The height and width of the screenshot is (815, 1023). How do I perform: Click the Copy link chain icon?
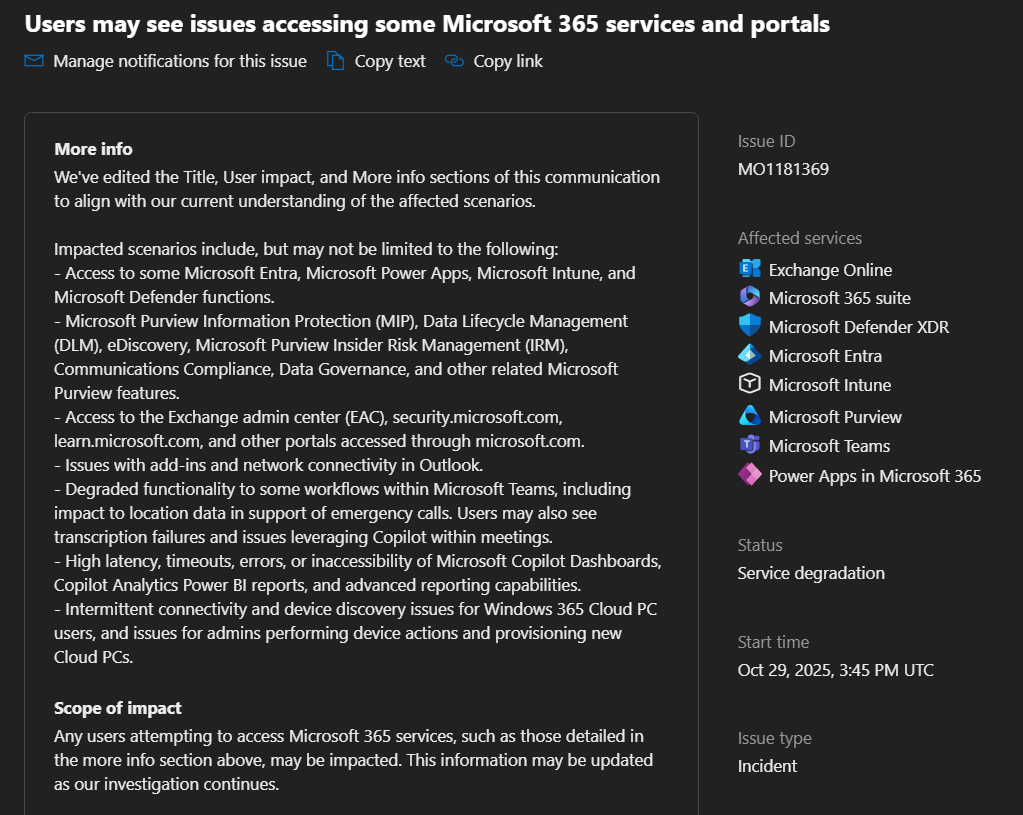[455, 61]
